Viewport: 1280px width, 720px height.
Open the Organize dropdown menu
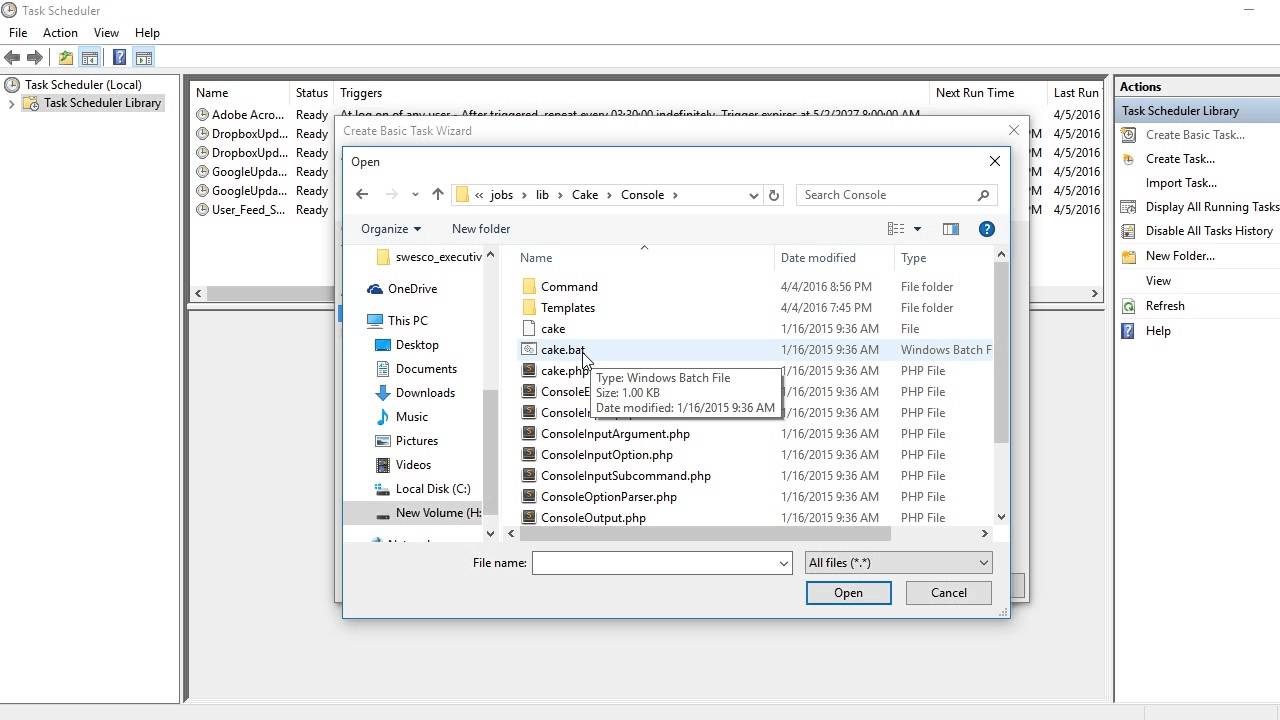391,229
